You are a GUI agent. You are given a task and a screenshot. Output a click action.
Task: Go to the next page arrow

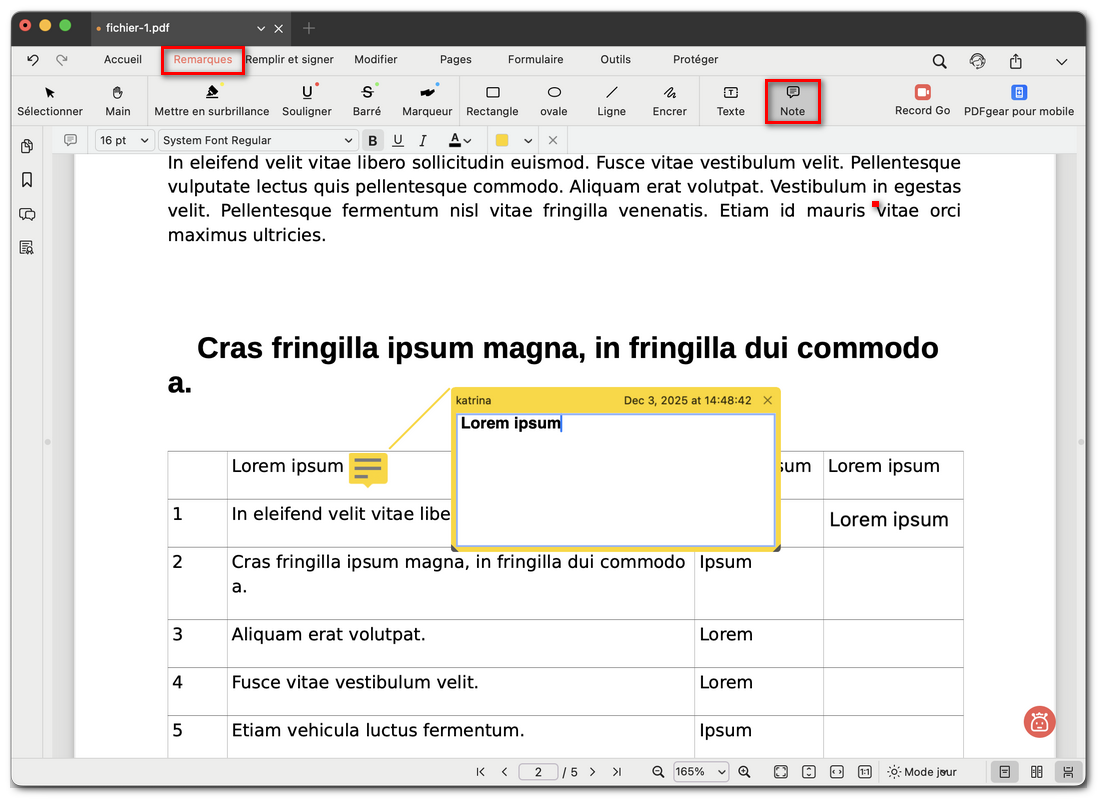(592, 772)
